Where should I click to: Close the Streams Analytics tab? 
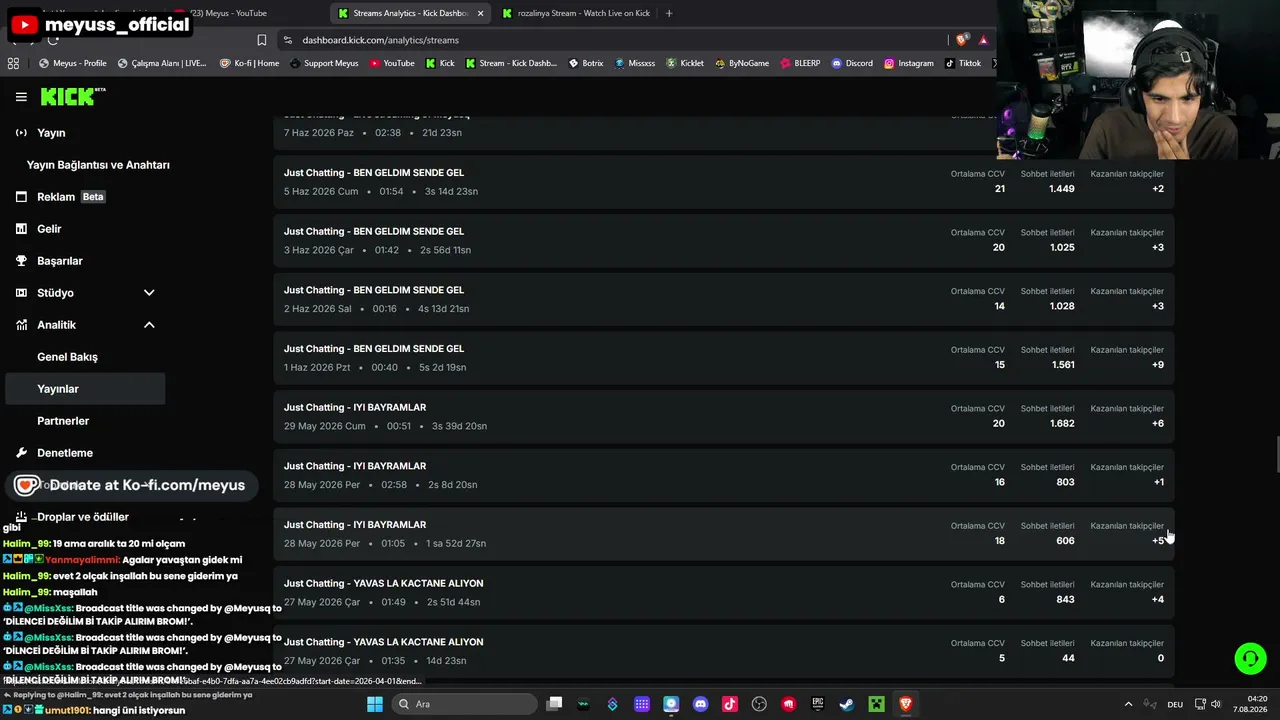(x=480, y=13)
